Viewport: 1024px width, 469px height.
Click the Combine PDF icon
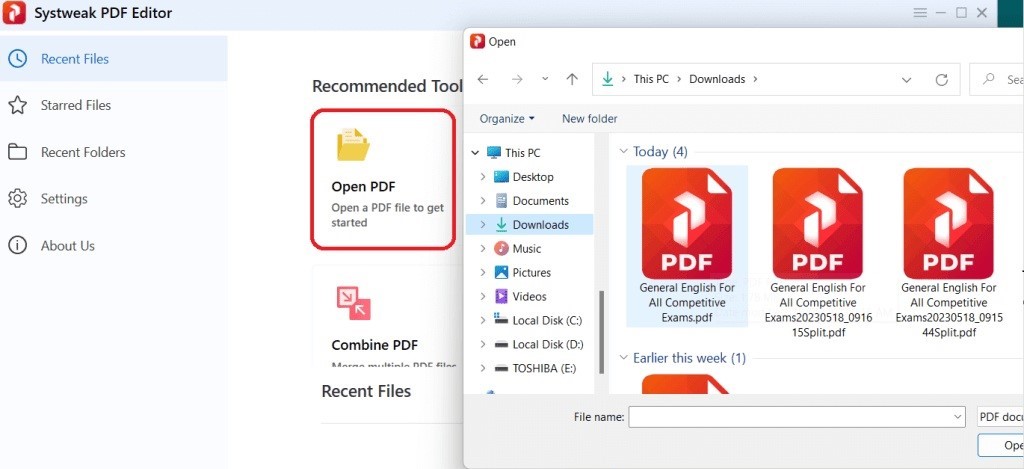pyautogui.click(x=353, y=303)
